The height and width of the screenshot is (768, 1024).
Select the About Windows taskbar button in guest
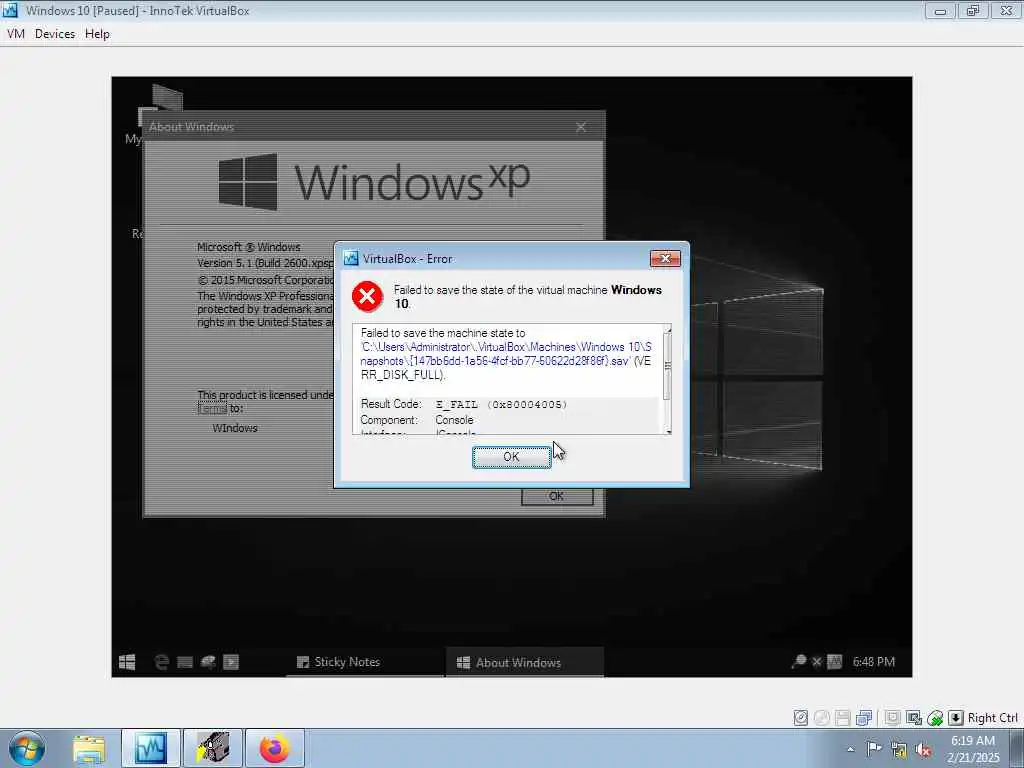pyautogui.click(x=525, y=662)
